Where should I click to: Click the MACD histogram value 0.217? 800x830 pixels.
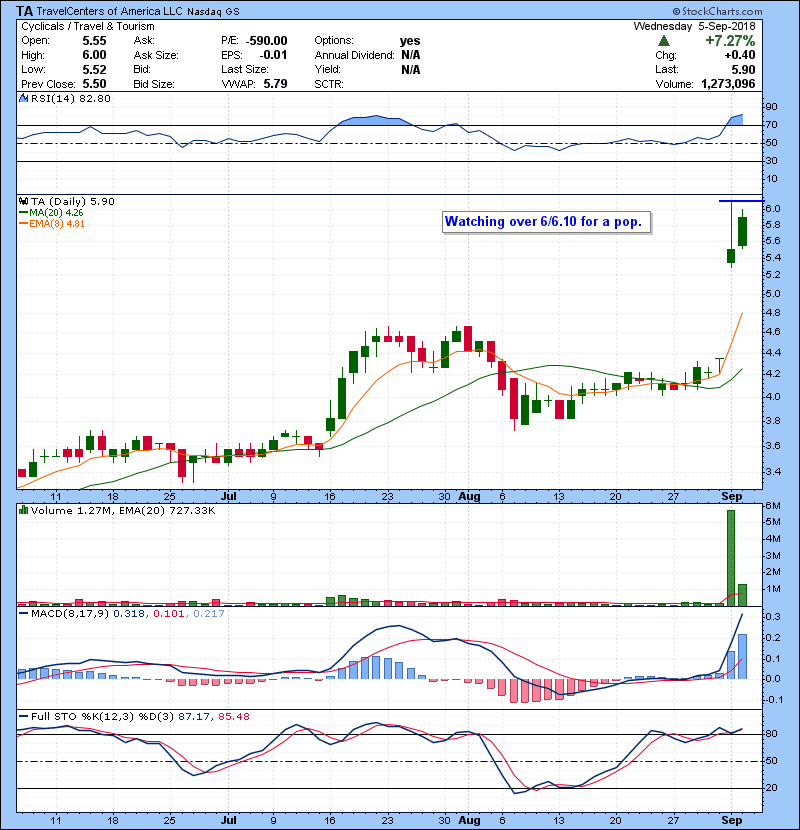pyautogui.click(x=209, y=614)
